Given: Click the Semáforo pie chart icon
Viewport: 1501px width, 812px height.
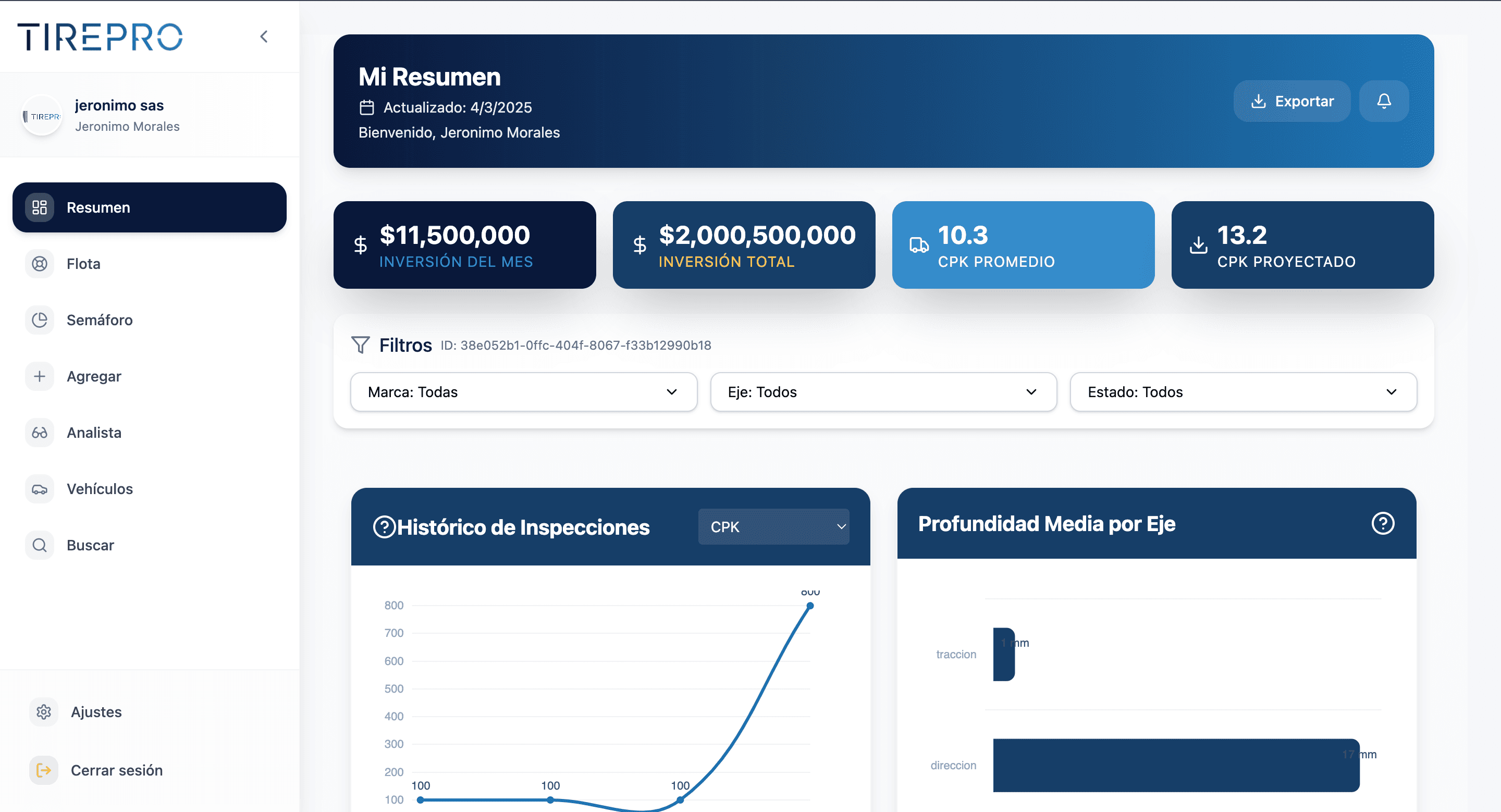Looking at the screenshot, I should point(40,320).
